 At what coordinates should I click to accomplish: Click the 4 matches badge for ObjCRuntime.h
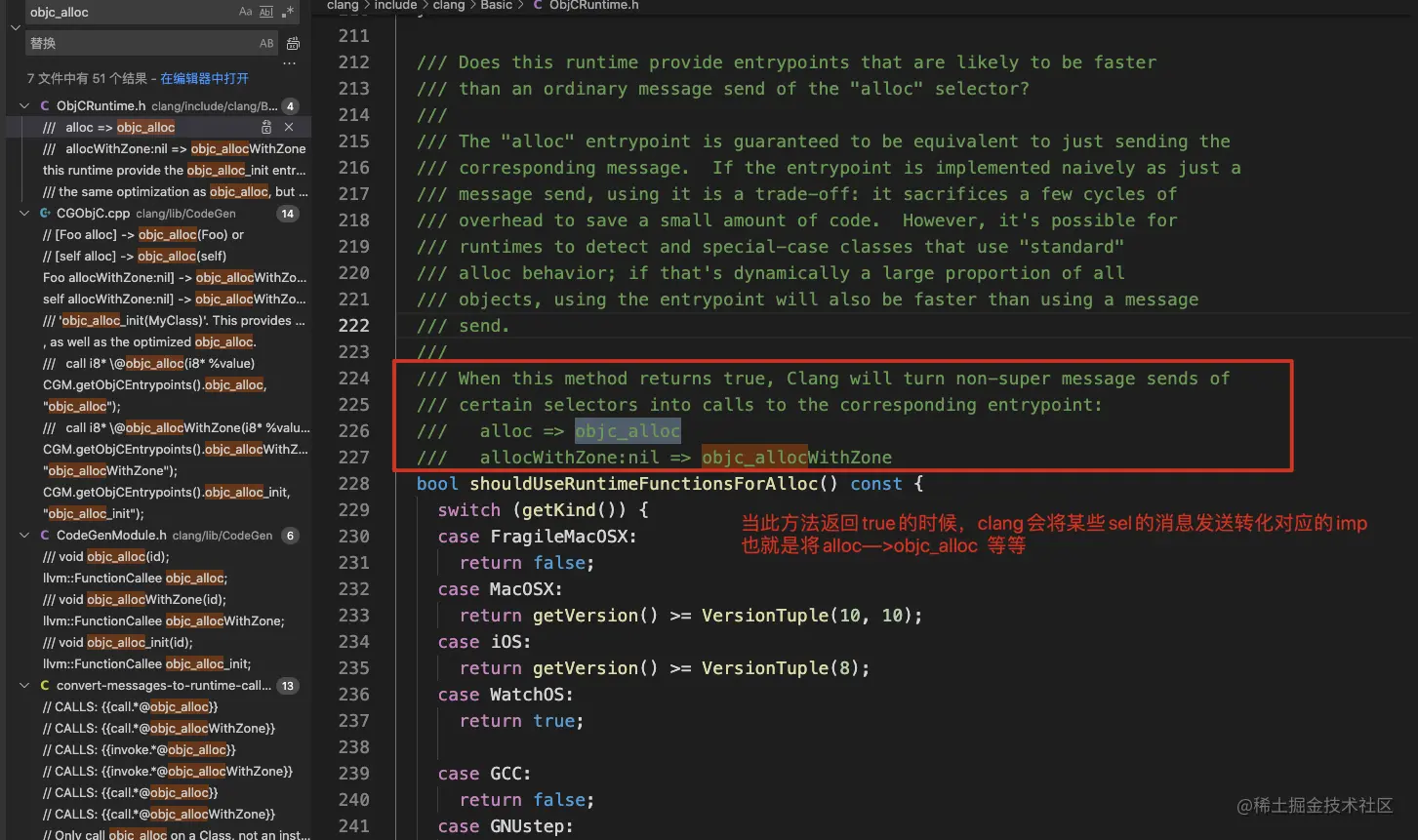click(290, 106)
